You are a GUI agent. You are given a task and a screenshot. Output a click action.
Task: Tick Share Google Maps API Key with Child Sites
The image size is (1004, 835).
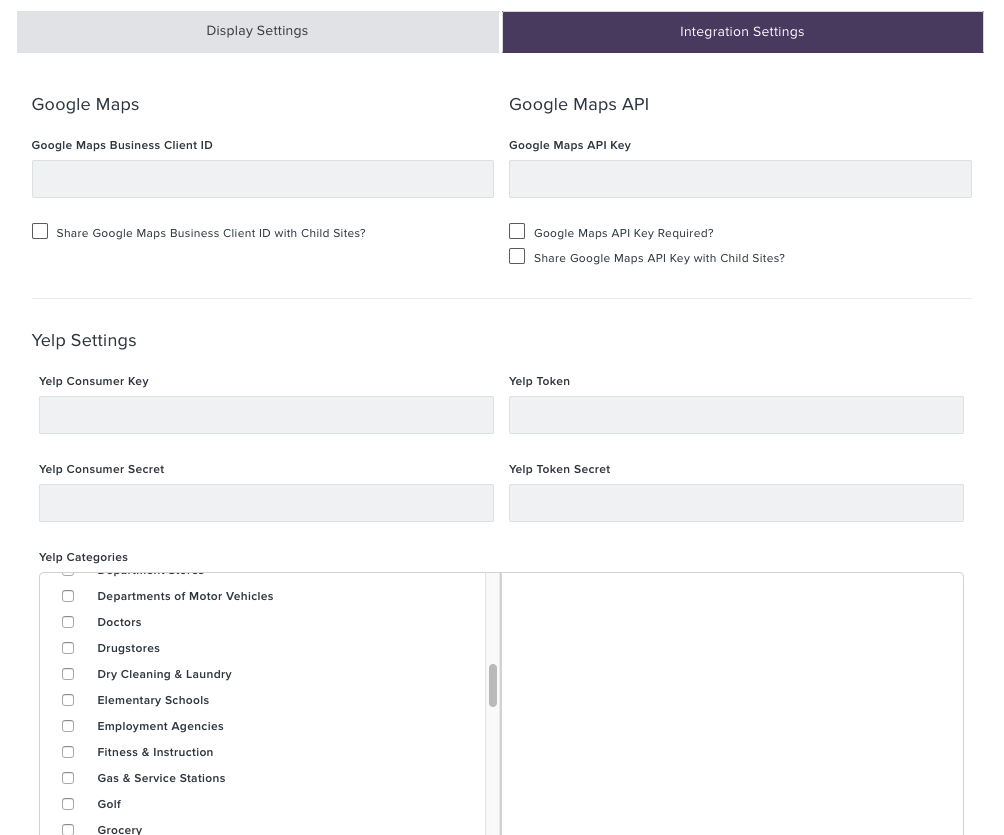[517, 256]
